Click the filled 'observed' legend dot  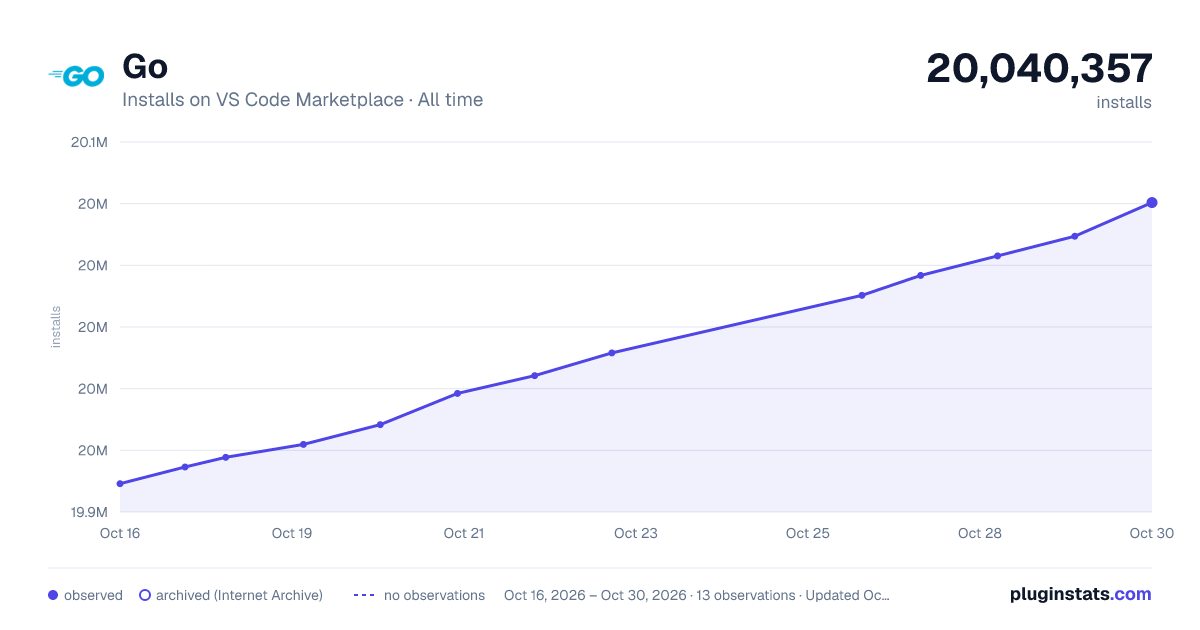coord(53,595)
